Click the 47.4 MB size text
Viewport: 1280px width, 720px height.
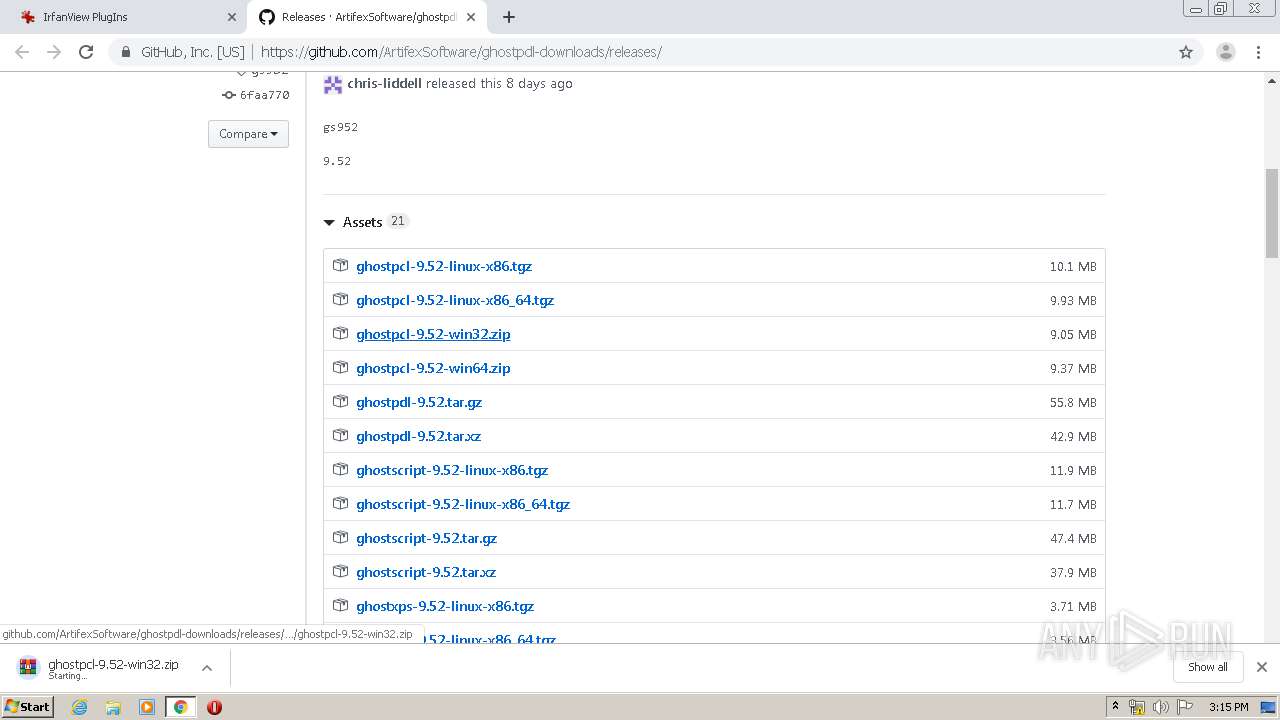pos(1073,538)
